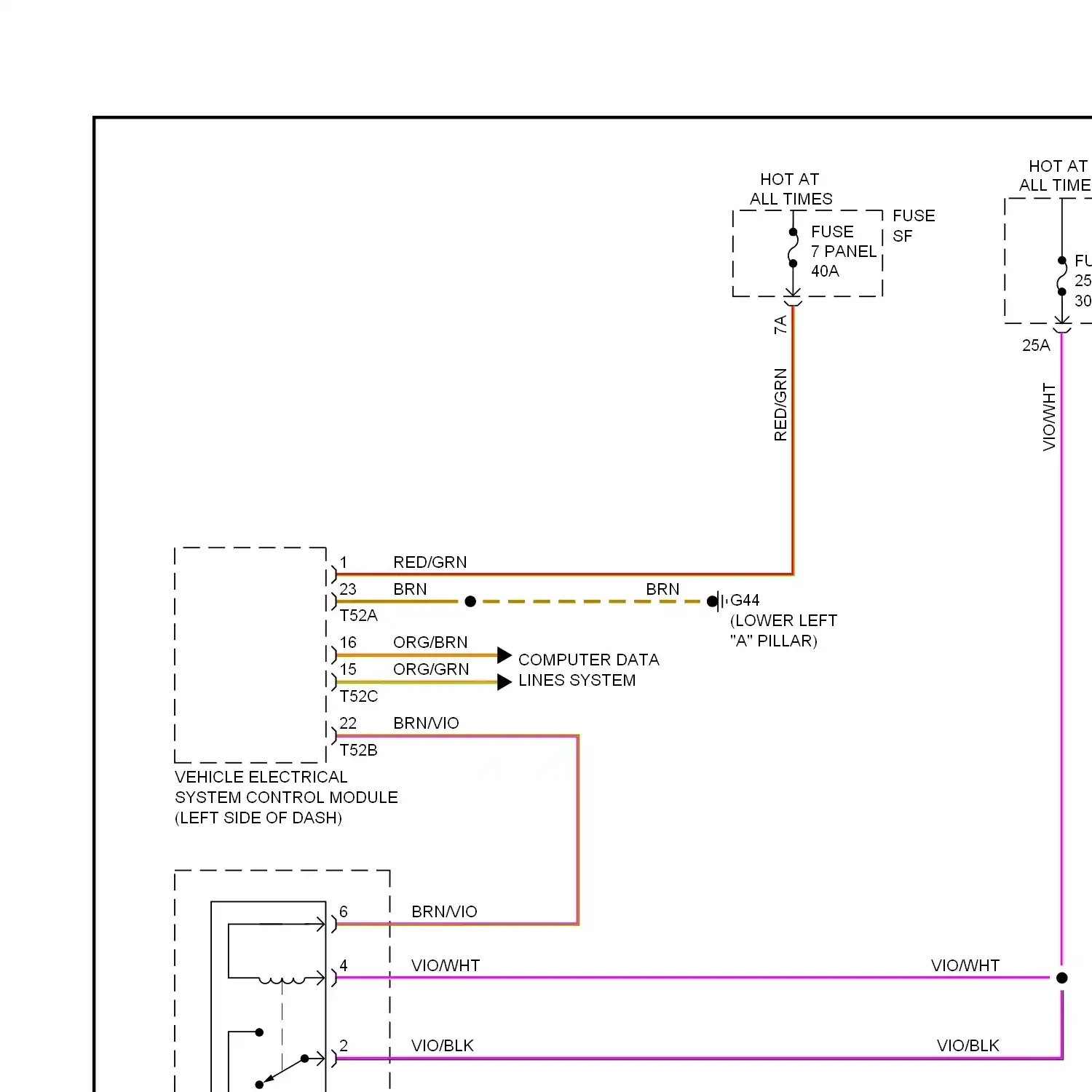Click the "T52C" connector label
1092x1092 pixels.
pyautogui.click(x=358, y=696)
